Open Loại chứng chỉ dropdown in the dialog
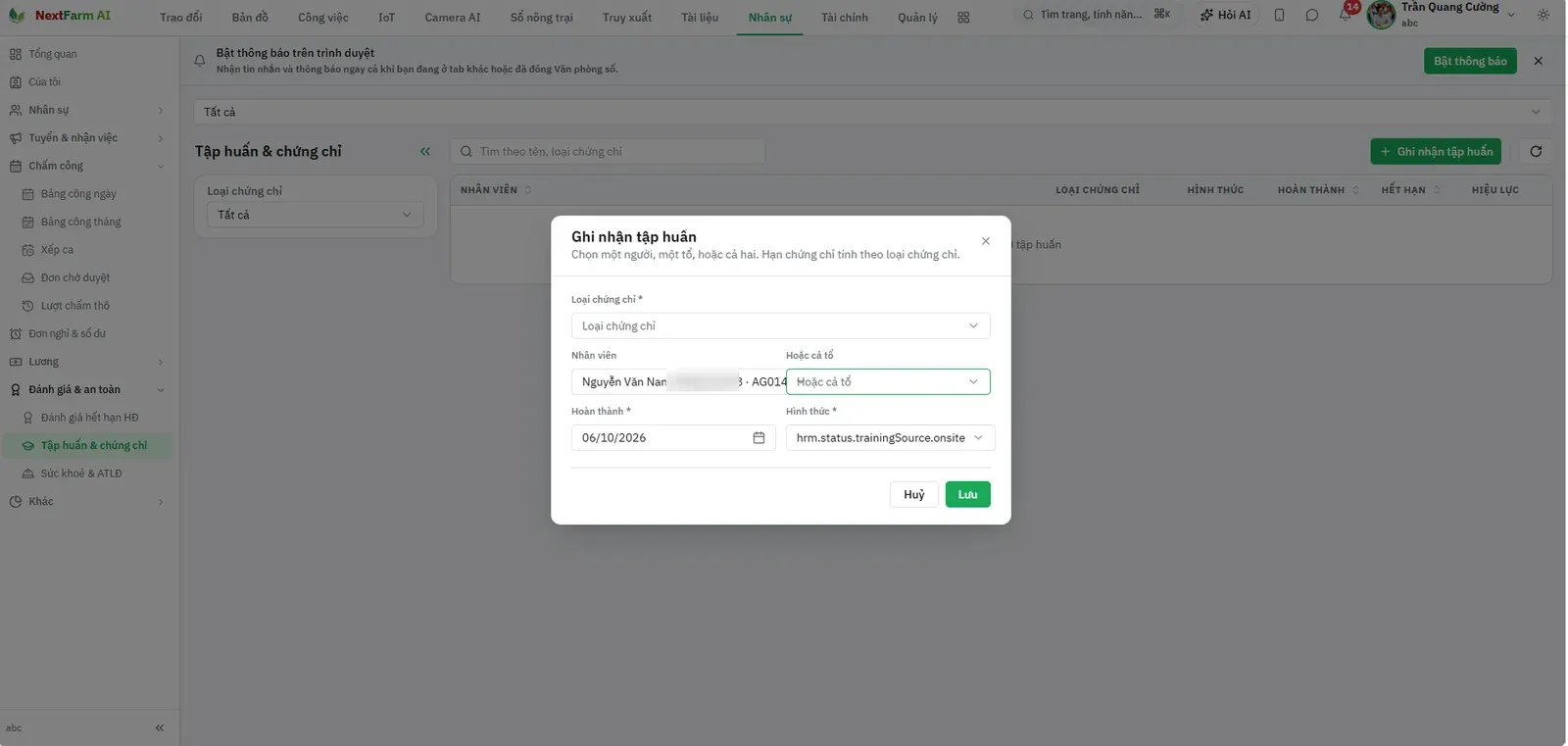Screen dimensions: 1568x746 [780, 325]
